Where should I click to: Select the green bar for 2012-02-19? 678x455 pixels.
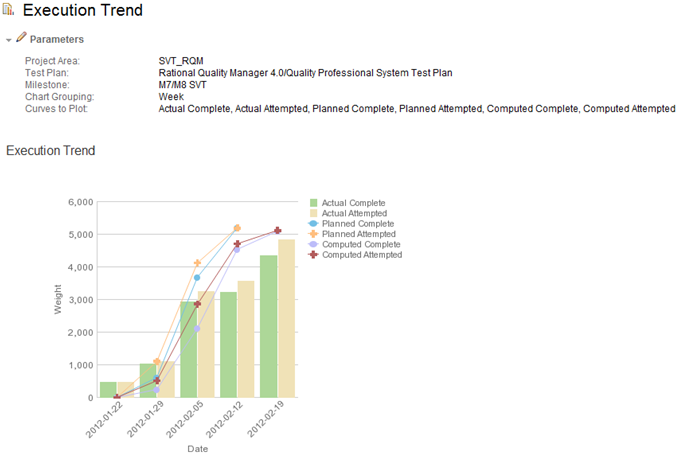pos(268,326)
